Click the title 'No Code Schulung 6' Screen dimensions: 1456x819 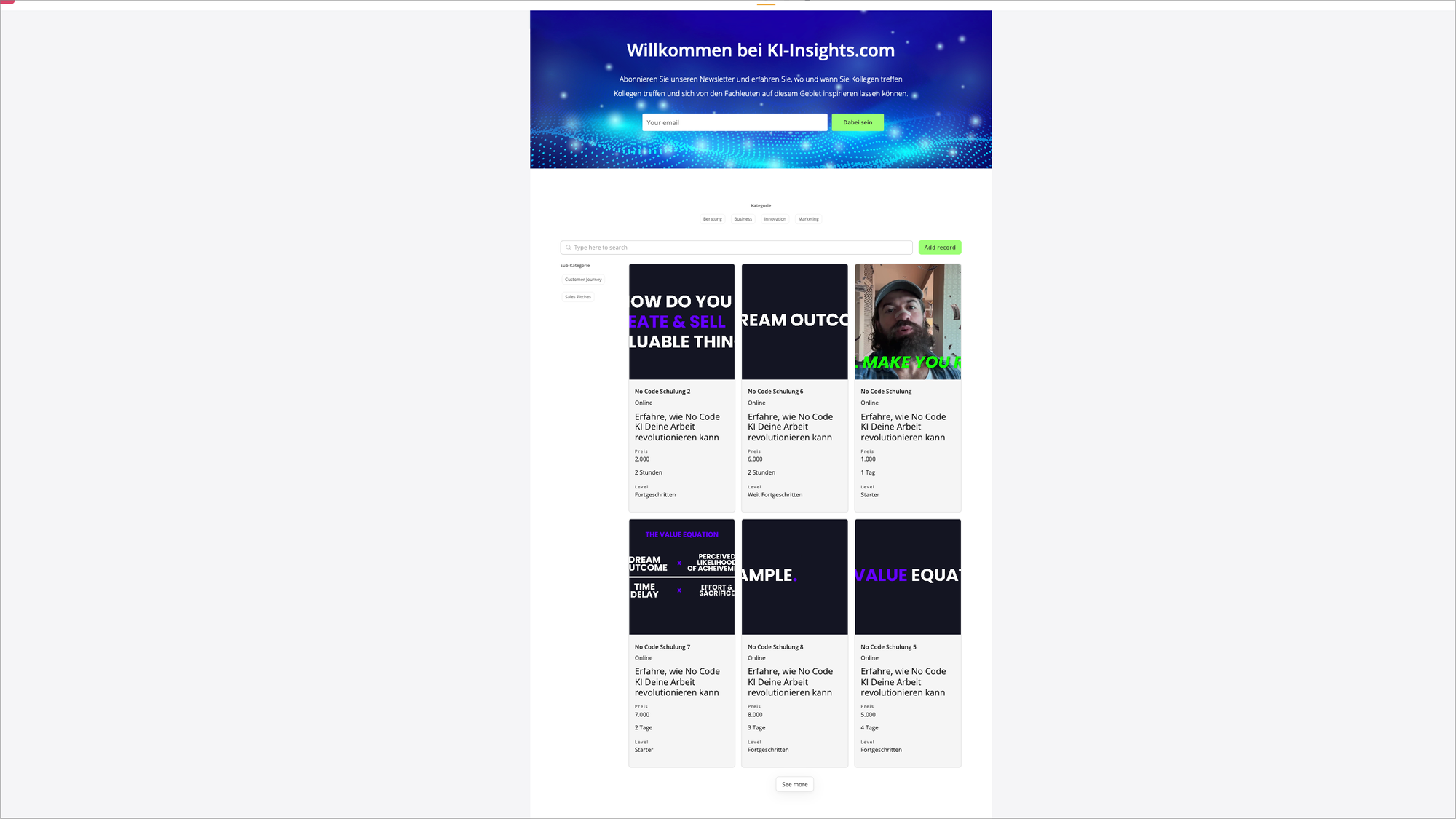[x=775, y=392]
